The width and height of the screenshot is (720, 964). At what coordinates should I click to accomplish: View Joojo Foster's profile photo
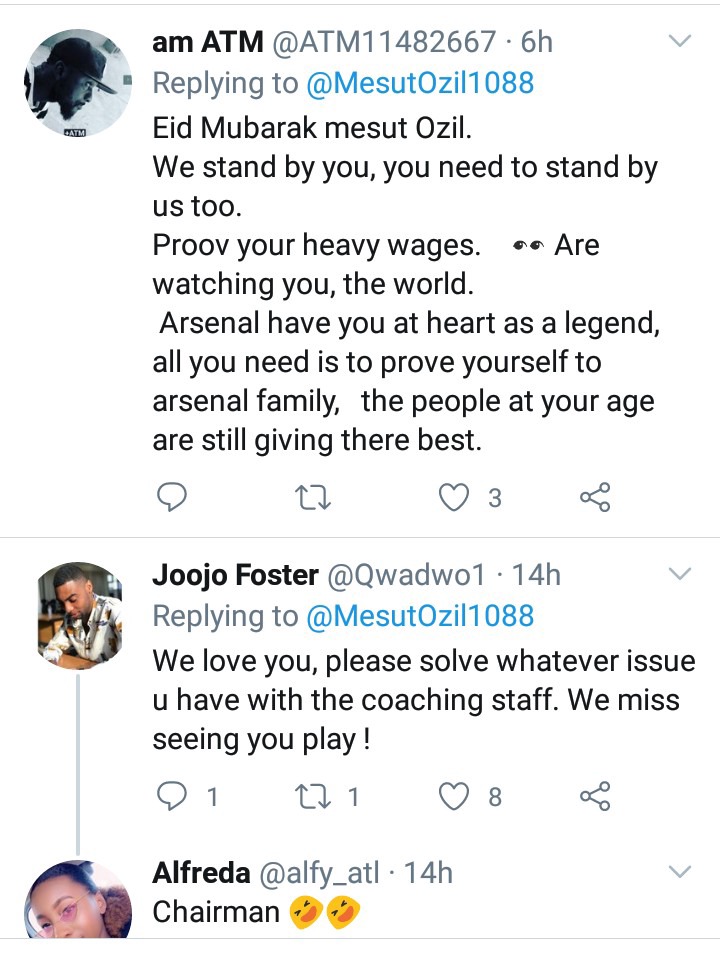(x=80, y=613)
